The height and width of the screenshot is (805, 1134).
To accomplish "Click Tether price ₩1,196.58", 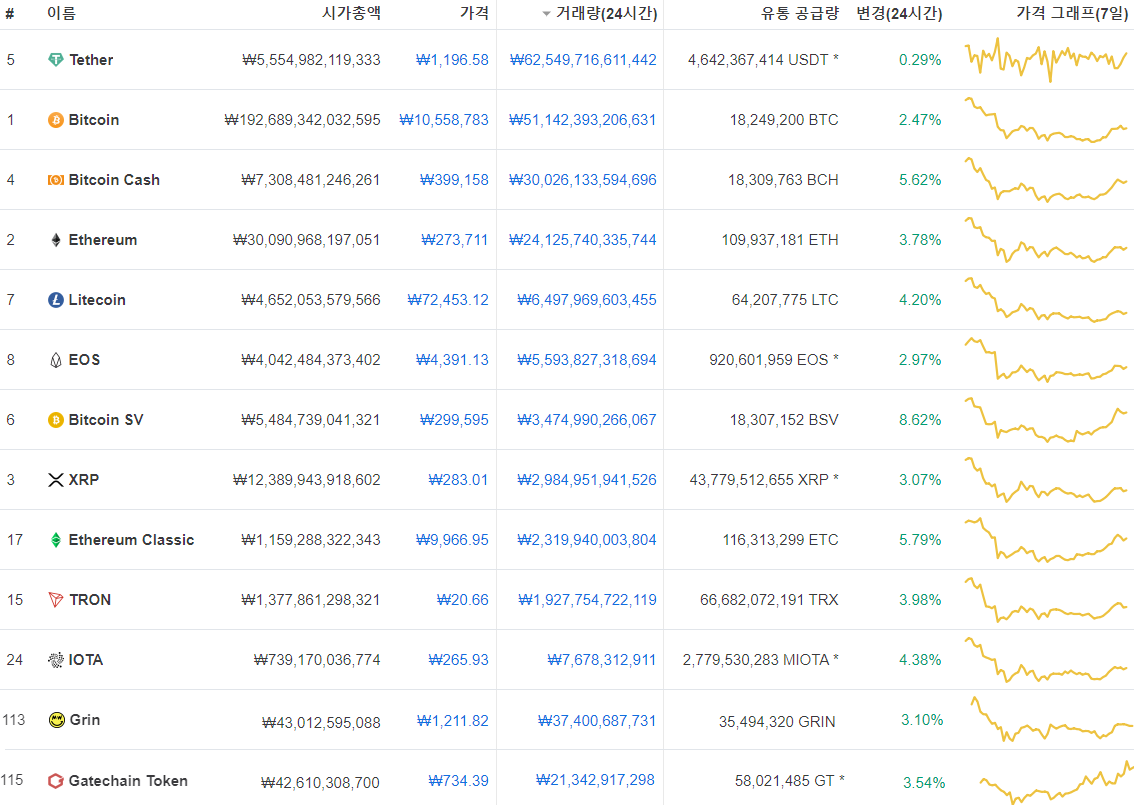I will point(452,60).
